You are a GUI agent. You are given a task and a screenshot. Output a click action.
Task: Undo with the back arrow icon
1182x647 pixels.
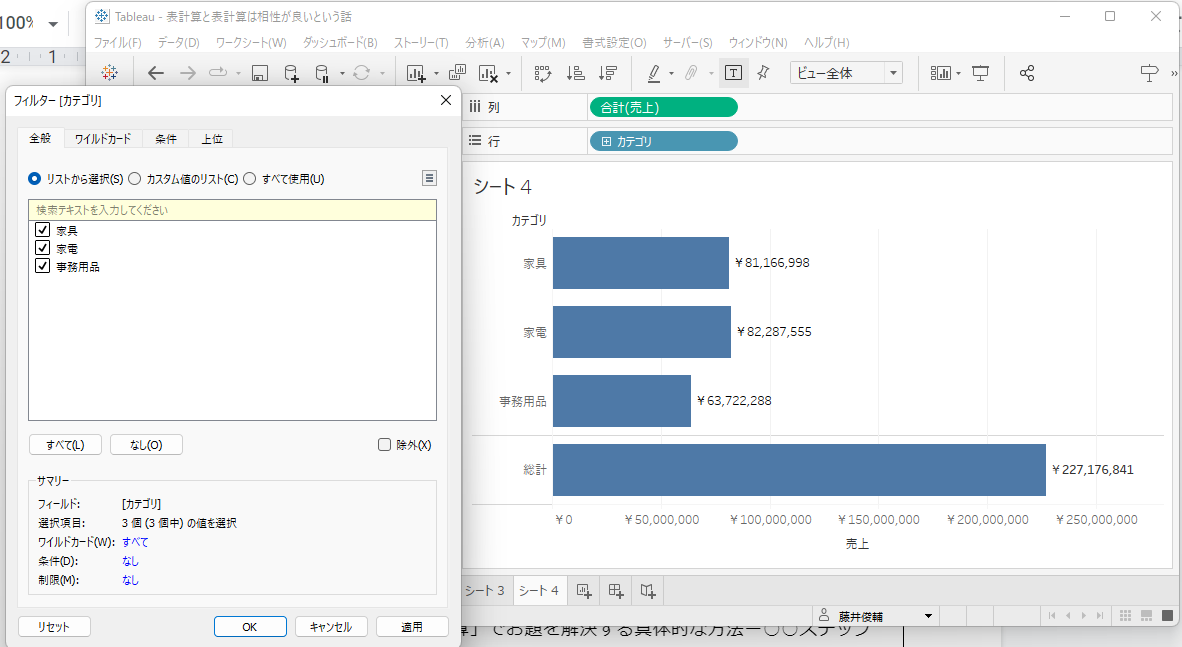[x=155, y=73]
